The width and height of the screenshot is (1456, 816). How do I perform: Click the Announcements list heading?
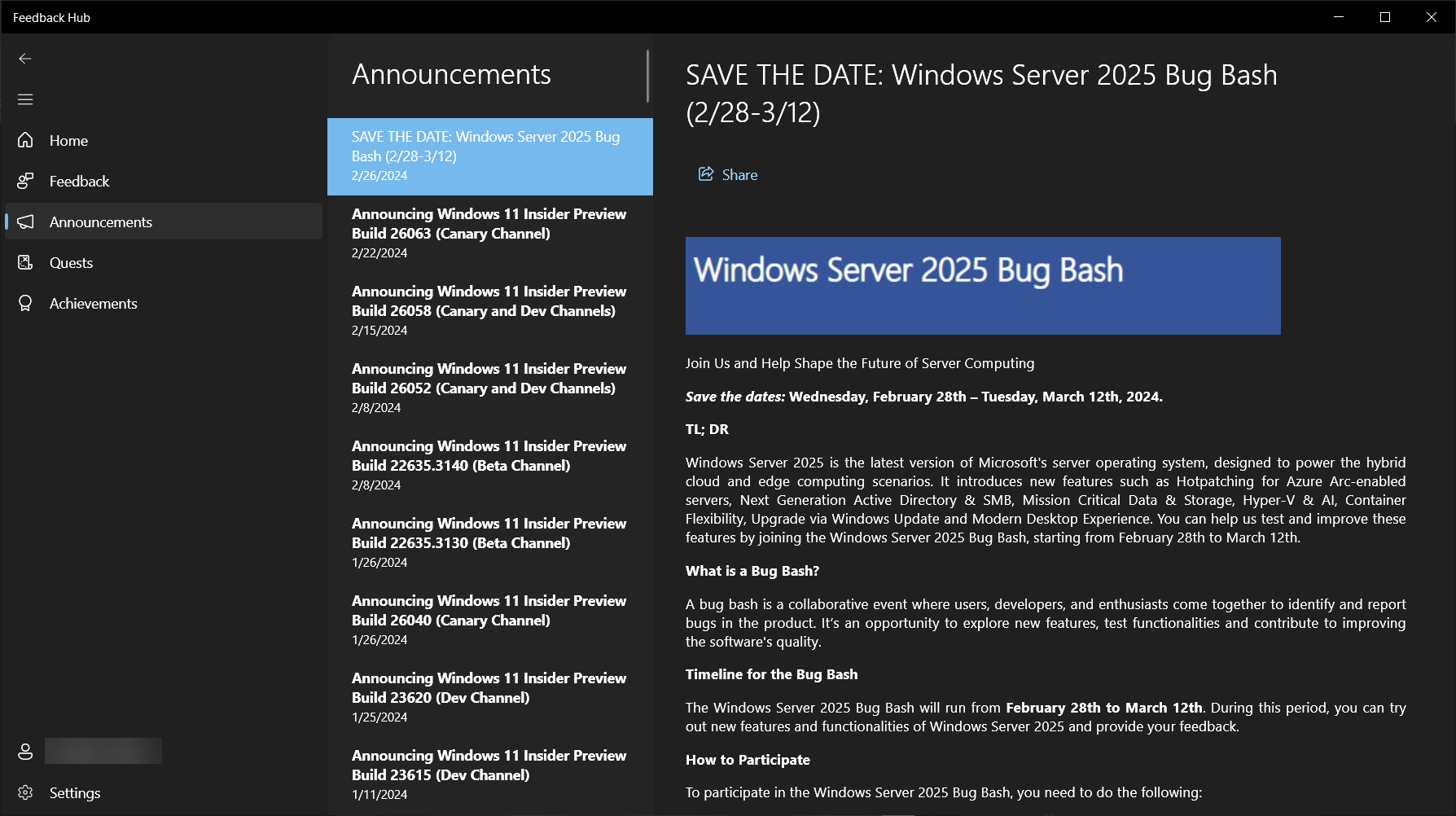point(451,74)
